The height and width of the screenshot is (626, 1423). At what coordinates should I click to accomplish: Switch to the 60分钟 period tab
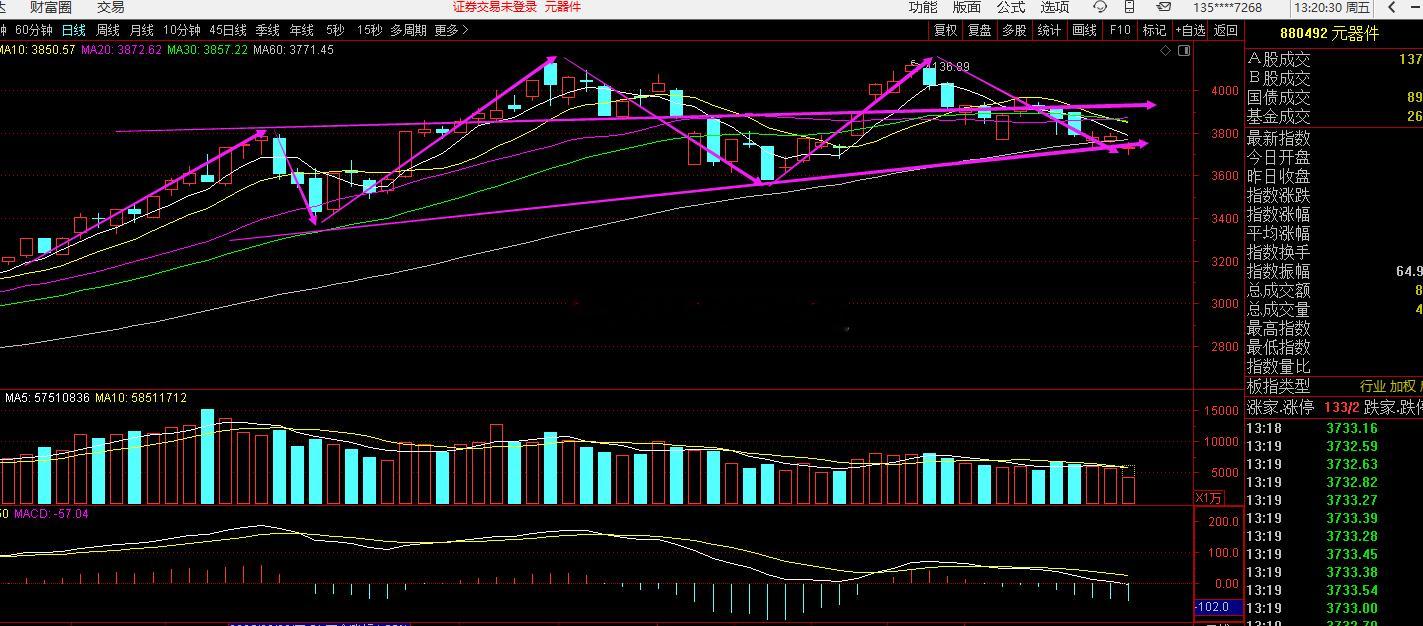click(x=34, y=30)
